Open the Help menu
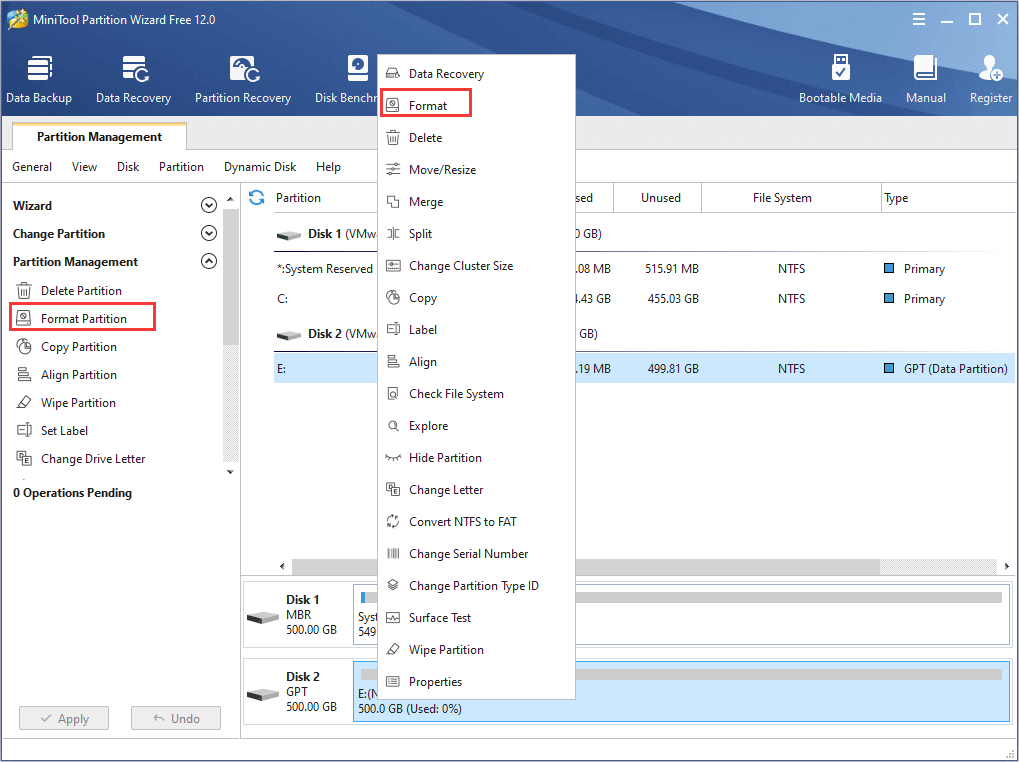This screenshot has width=1019, height=762. pyautogui.click(x=328, y=167)
